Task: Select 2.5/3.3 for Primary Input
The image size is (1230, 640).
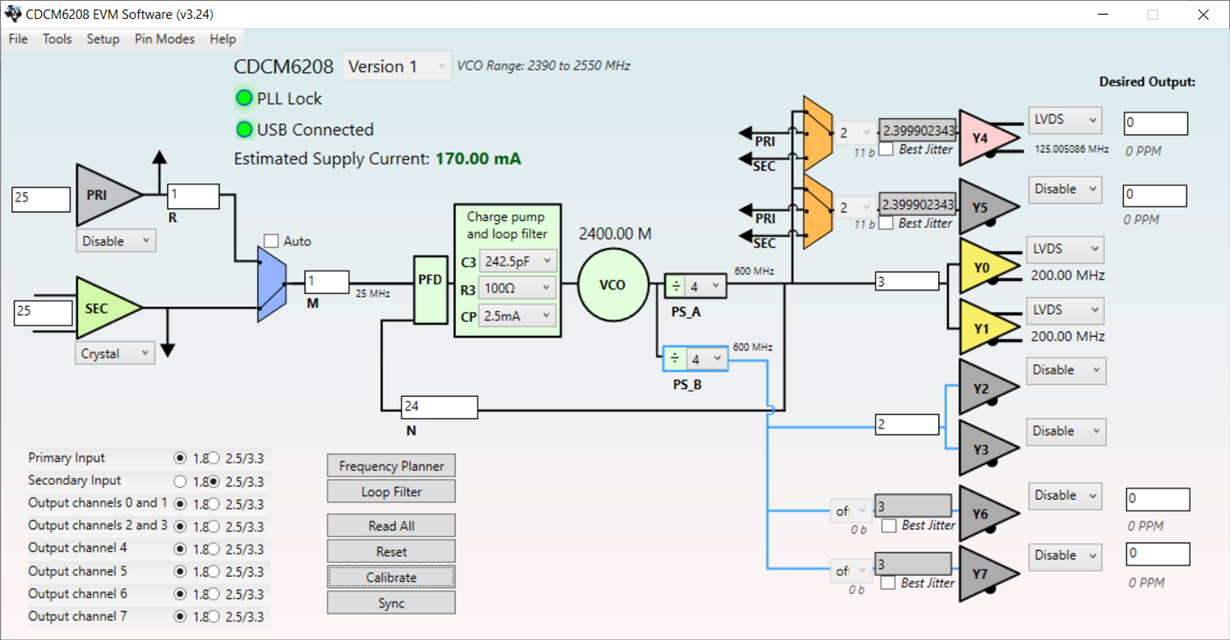Action: point(213,458)
